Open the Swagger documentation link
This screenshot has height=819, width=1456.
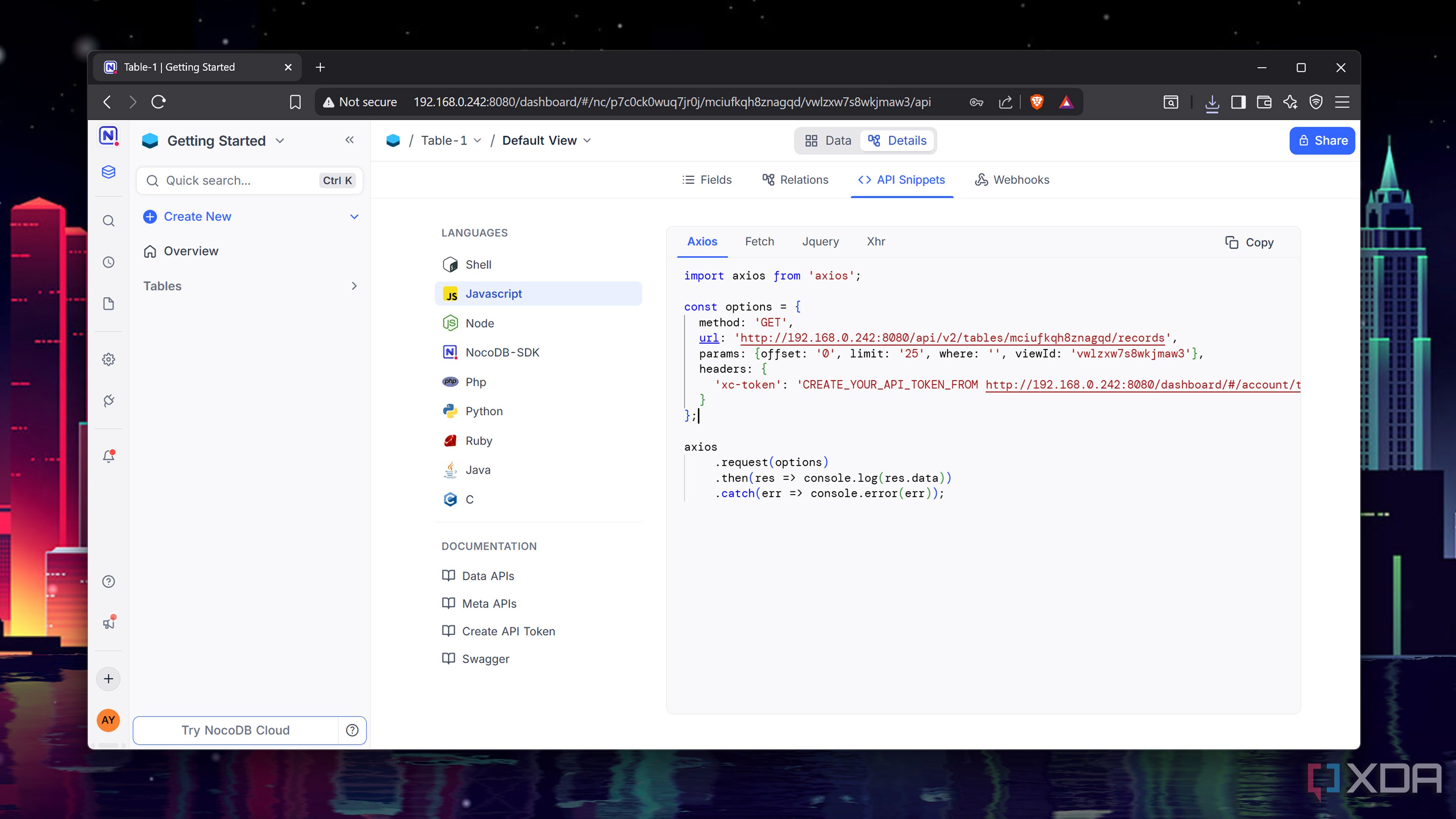click(475, 659)
